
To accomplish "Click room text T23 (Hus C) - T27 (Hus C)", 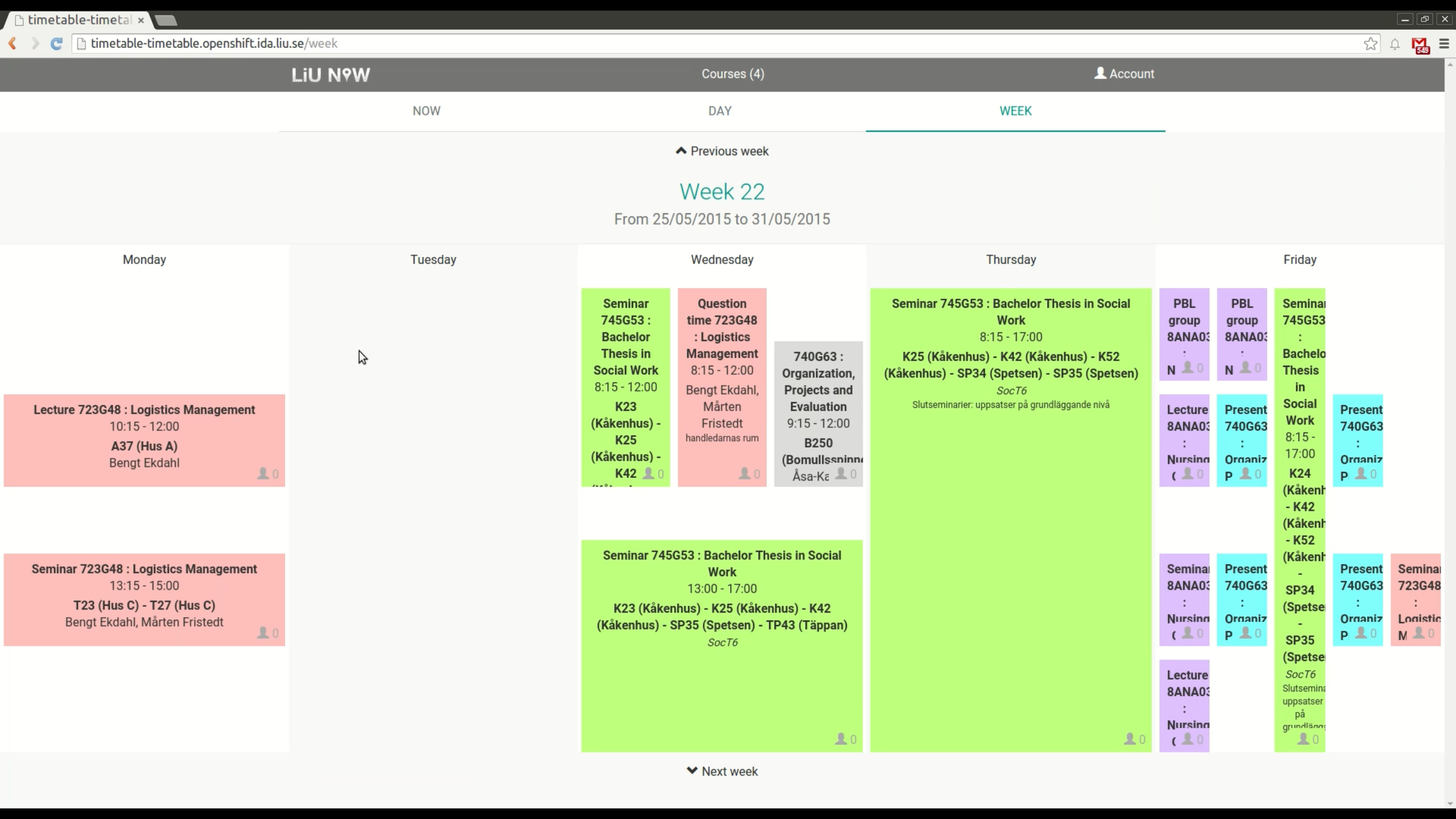I will pyautogui.click(x=144, y=605).
